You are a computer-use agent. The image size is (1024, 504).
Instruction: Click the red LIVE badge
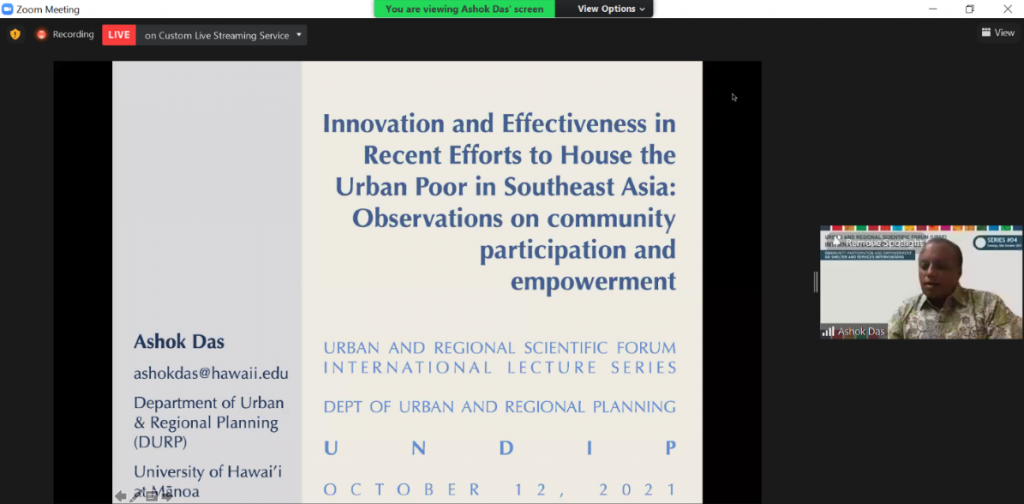(118, 35)
